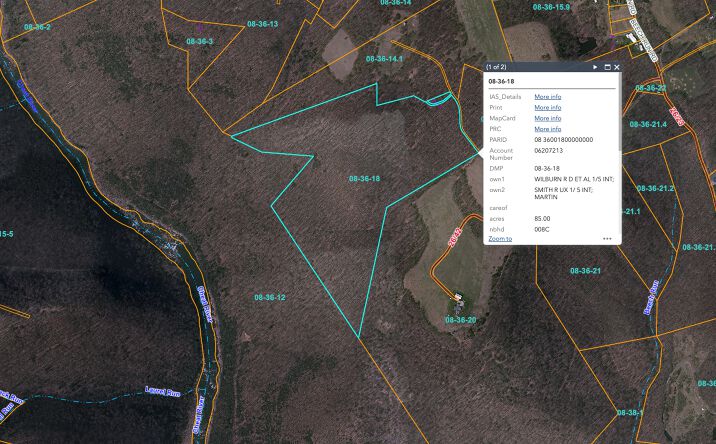
Task: Close the parcel info popup
Action: pos(617,67)
